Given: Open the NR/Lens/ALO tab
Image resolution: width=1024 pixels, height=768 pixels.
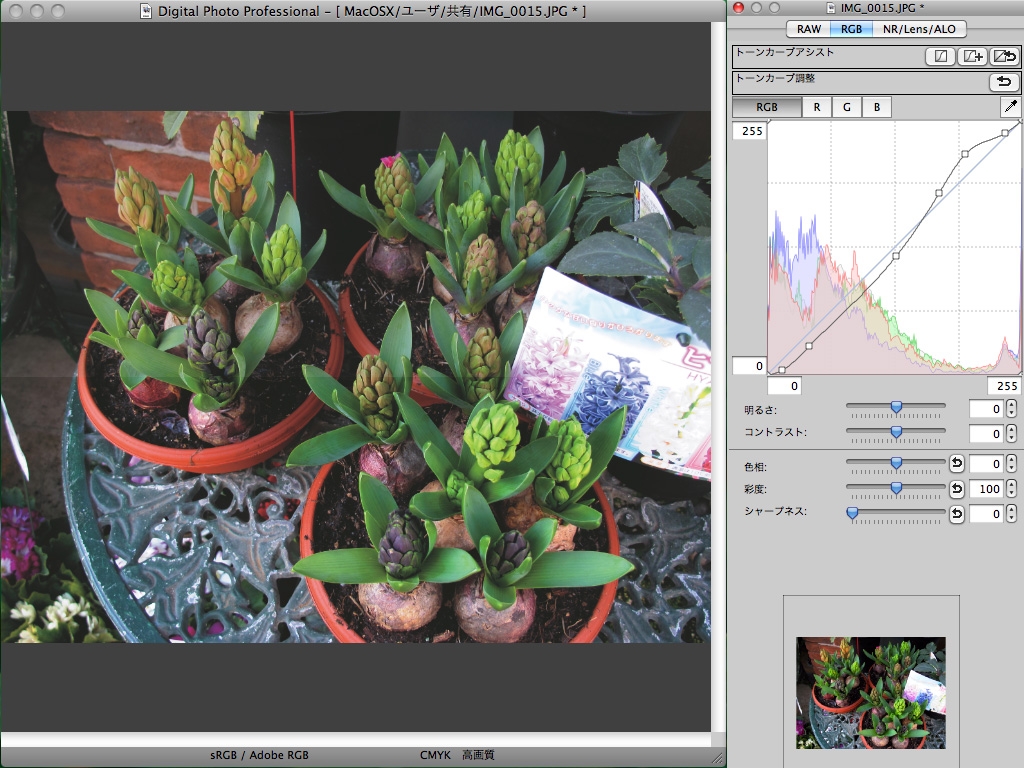Looking at the screenshot, I should [917, 29].
